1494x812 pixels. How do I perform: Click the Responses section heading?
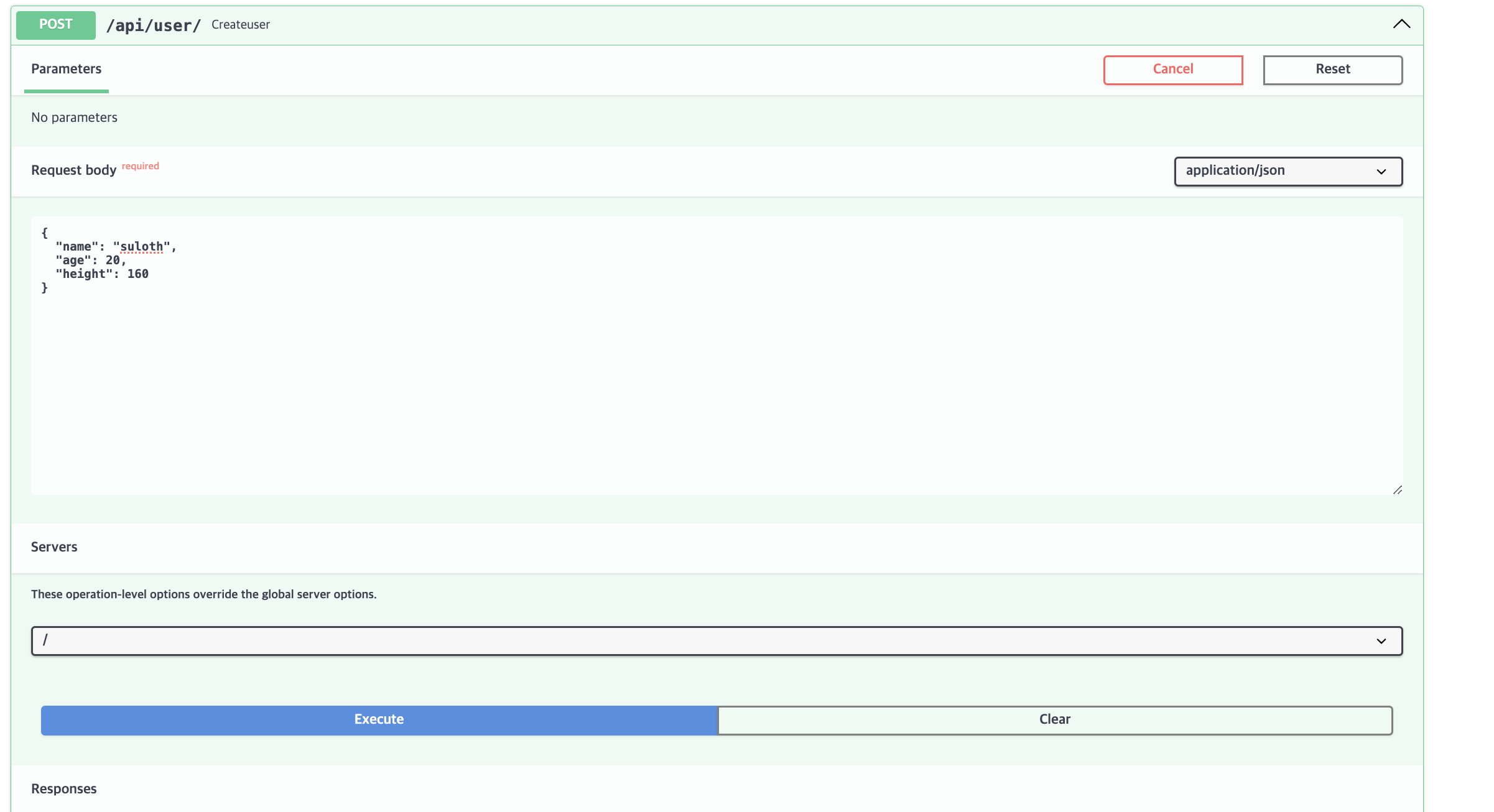coord(63,789)
